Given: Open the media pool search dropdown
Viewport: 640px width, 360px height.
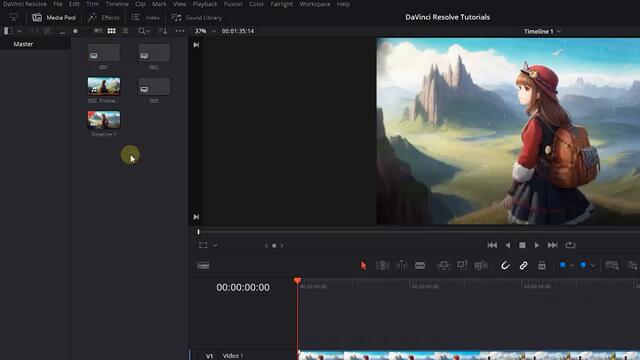Looking at the screenshot, I should (144, 31).
